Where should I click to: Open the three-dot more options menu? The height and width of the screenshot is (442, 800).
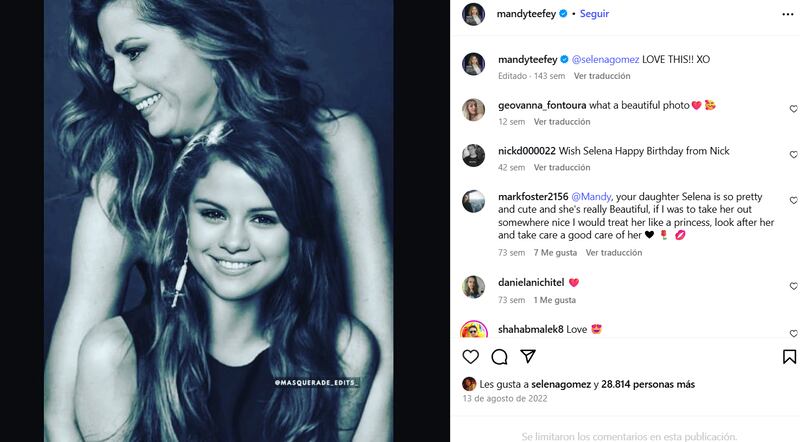[x=788, y=14]
